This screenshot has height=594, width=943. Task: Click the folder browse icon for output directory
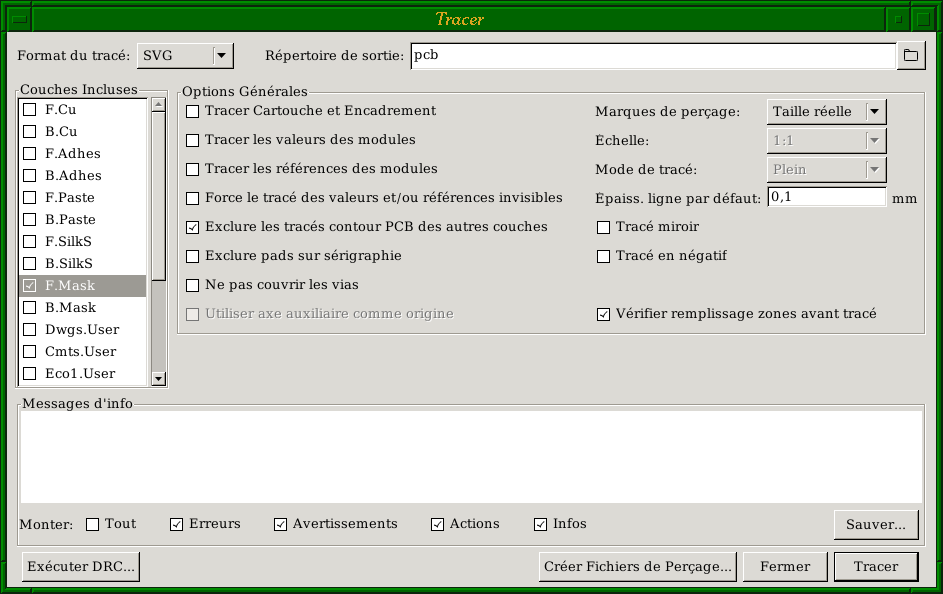click(x=910, y=56)
